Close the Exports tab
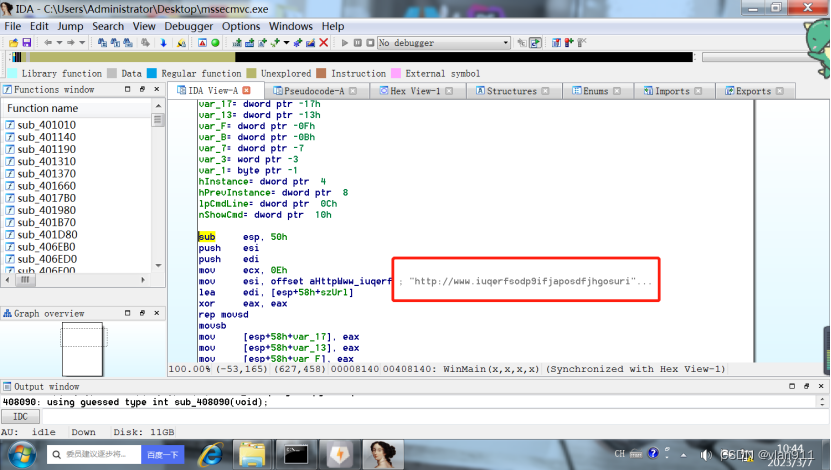Screen dimensions: 831x470 click(x=780, y=91)
